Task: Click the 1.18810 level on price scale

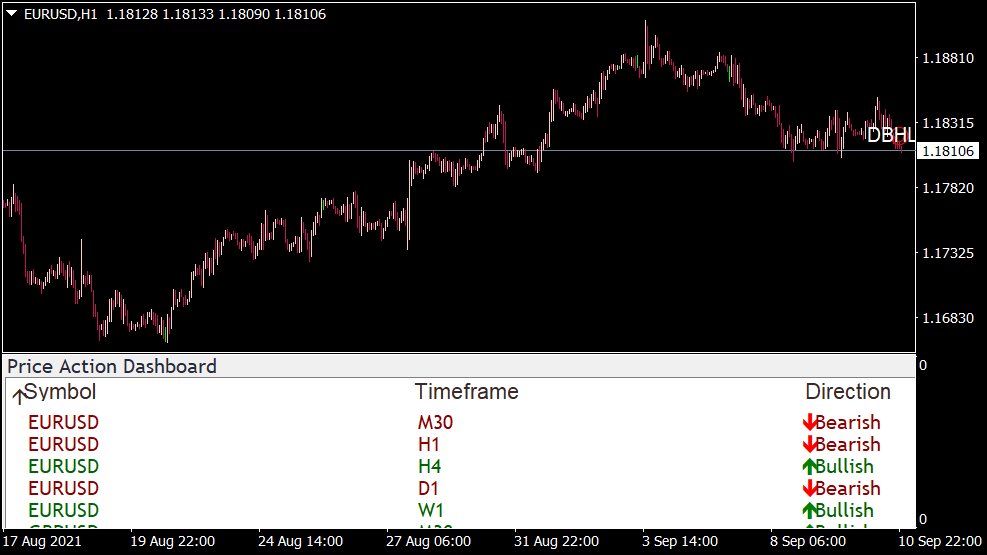Action: (x=946, y=58)
